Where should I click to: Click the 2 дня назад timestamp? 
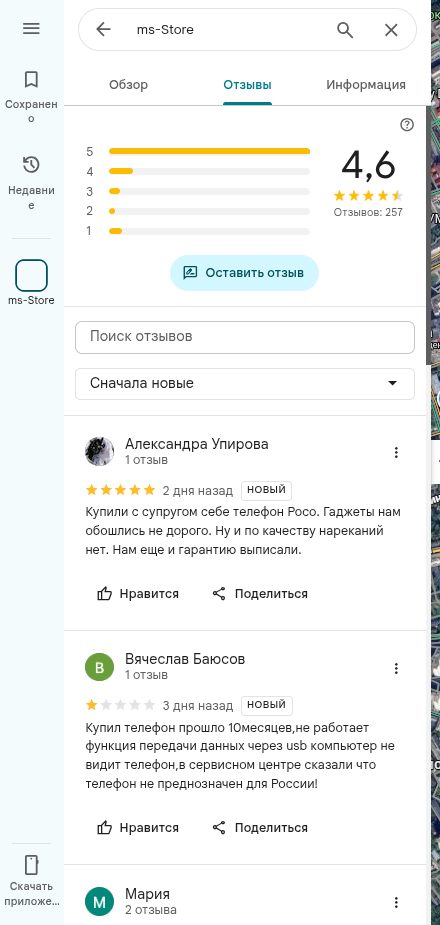click(x=198, y=491)
